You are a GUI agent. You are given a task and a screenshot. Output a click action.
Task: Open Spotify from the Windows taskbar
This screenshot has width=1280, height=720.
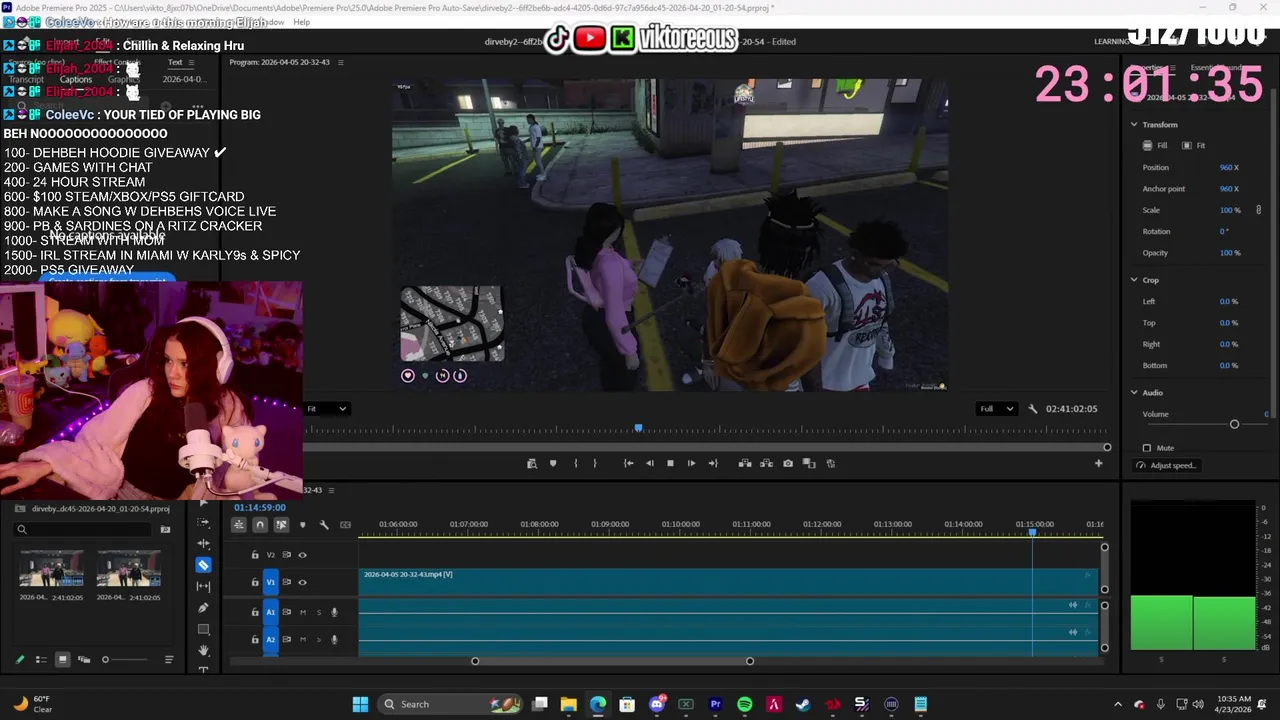pos(745,704)
